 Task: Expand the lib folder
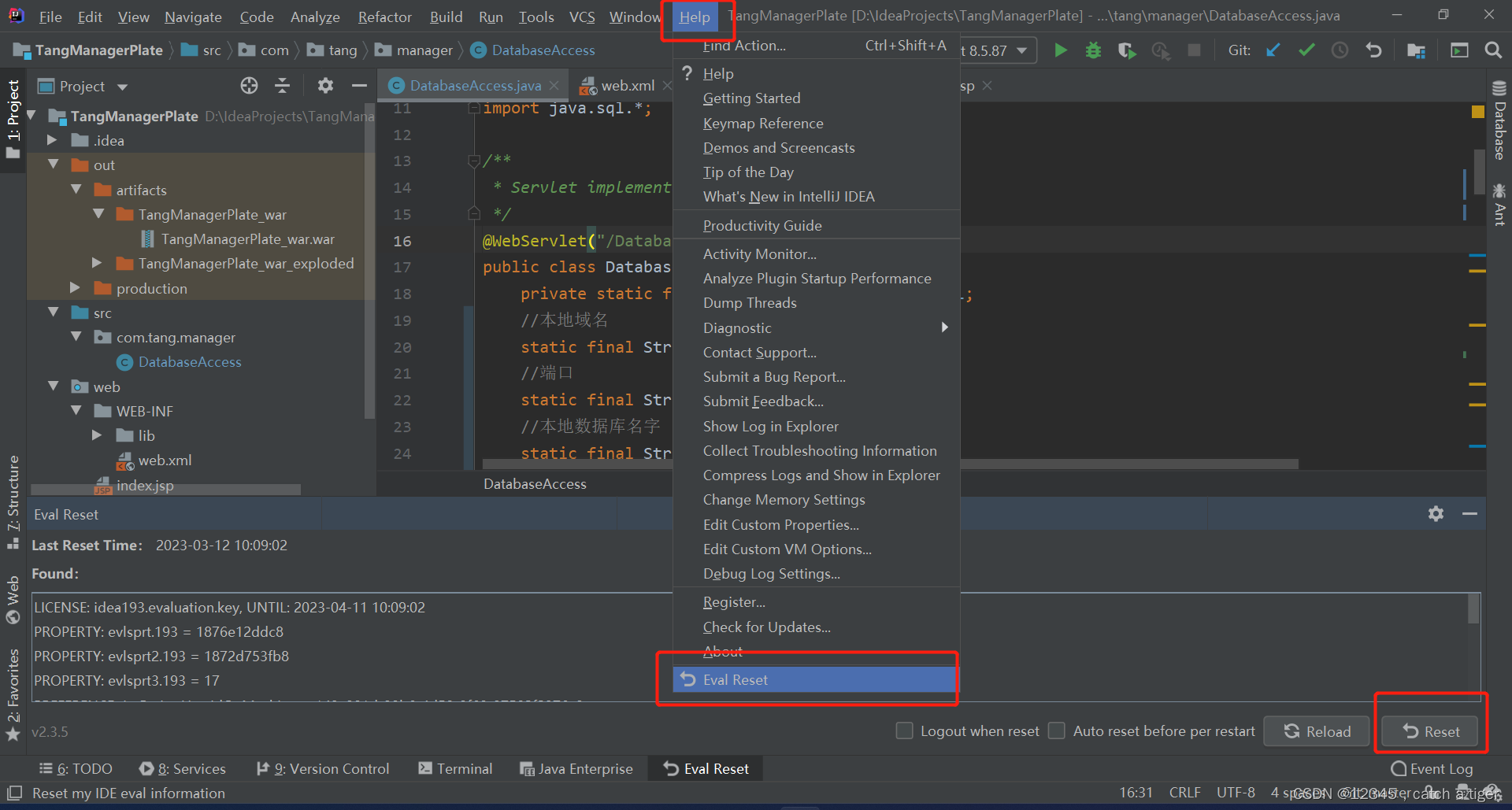[x=97, y=435]
